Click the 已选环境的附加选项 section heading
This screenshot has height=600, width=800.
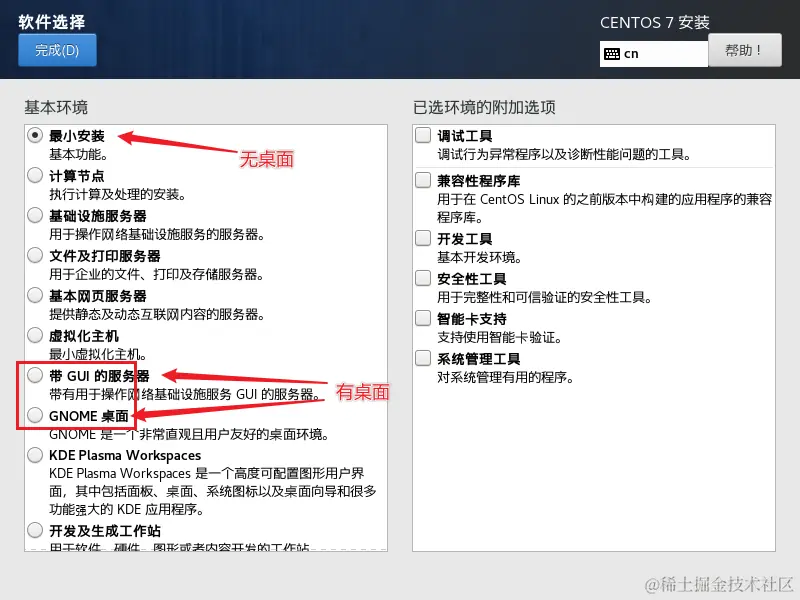484,107
